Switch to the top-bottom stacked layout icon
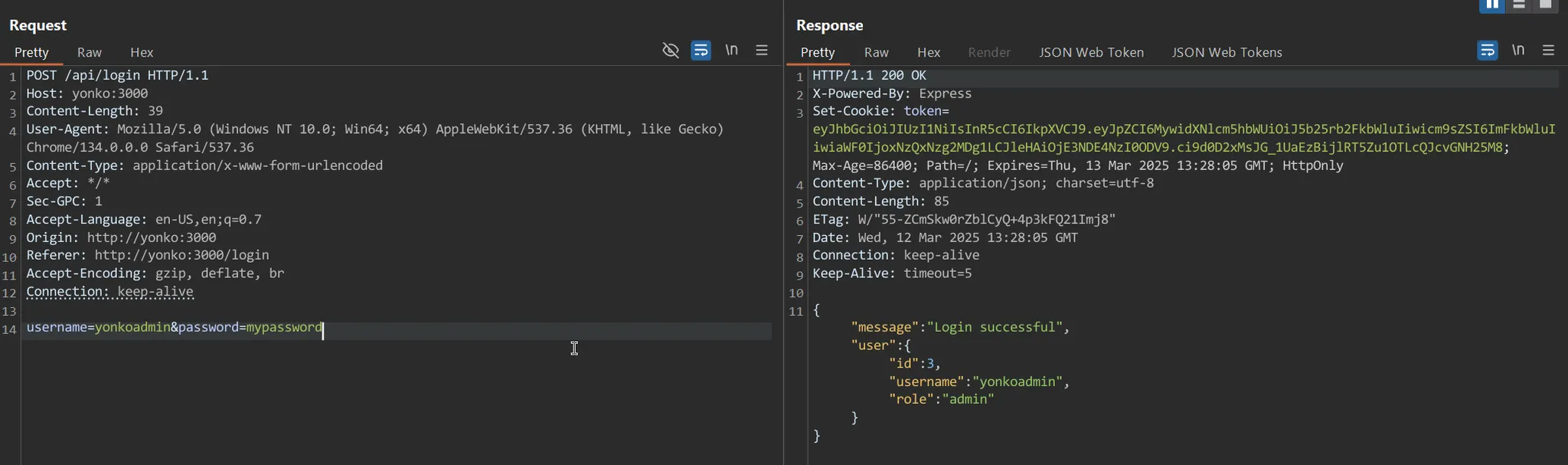Viewport: 1568px width, 465px height. click(x=1519, y=5)
